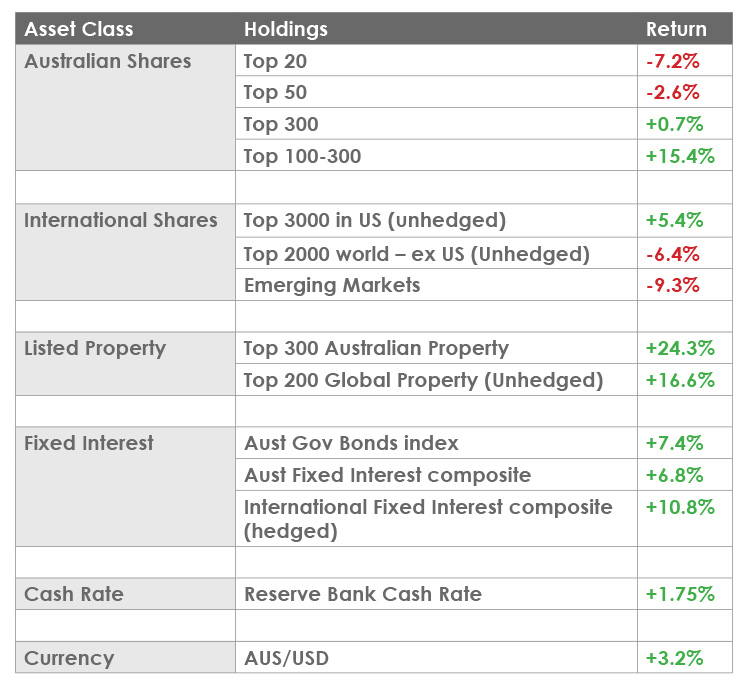748x679 pixels.
Task: Select the Australian Shares cell
Action: [x=108, y=61]
